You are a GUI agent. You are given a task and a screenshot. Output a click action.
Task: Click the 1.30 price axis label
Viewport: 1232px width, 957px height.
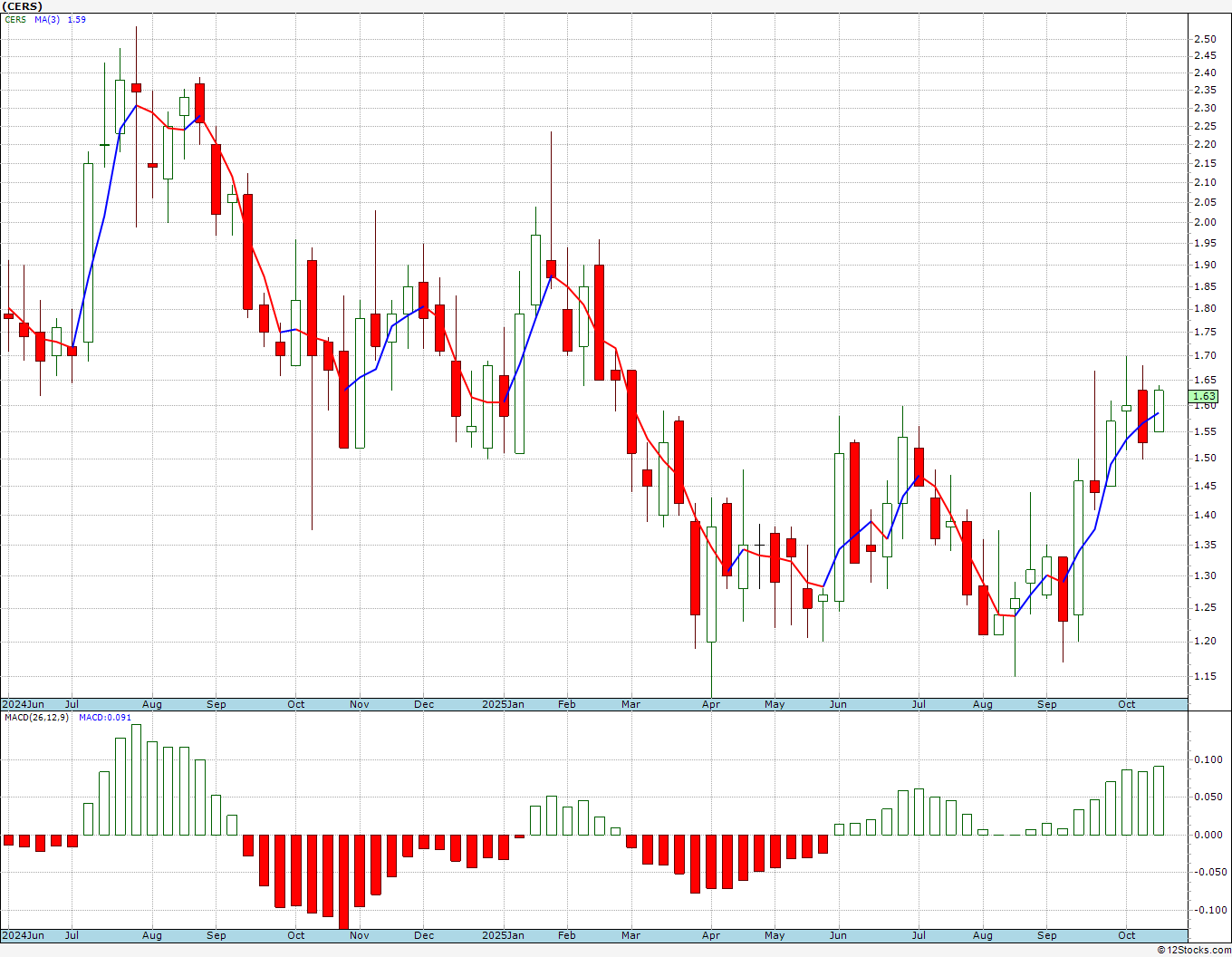[x=1205, y=575]
